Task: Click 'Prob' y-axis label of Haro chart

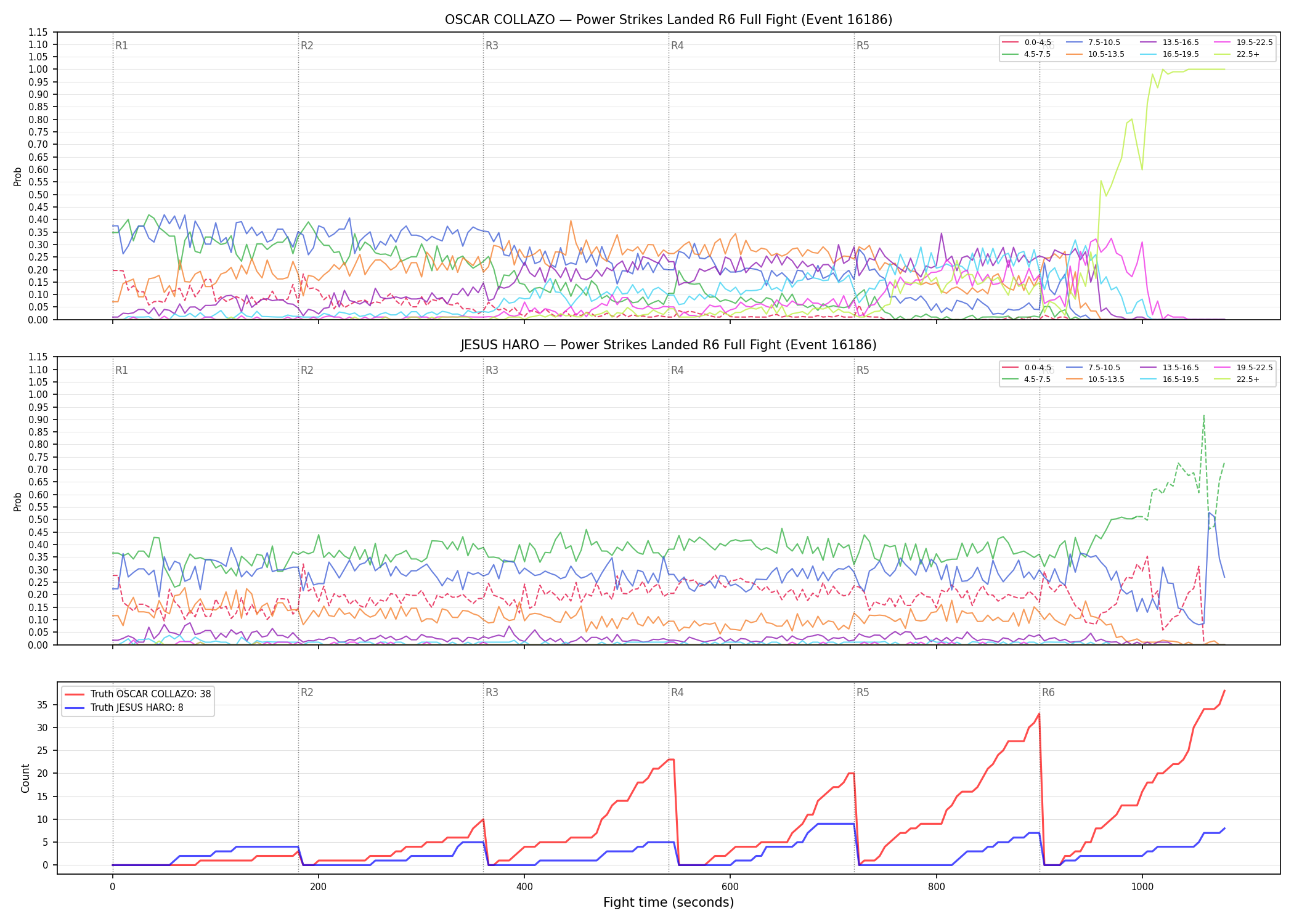Action: (18, 501)
